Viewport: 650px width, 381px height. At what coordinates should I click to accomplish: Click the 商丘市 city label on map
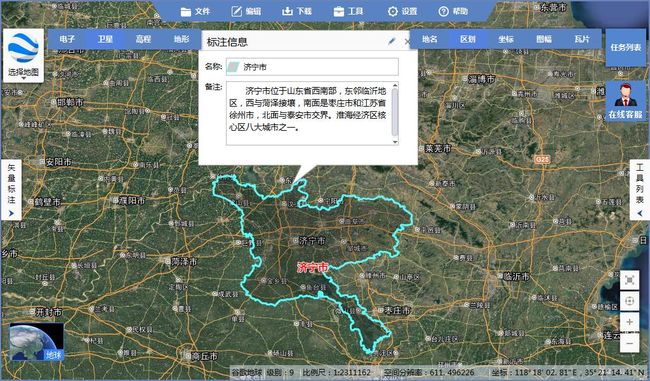[204, 356]
